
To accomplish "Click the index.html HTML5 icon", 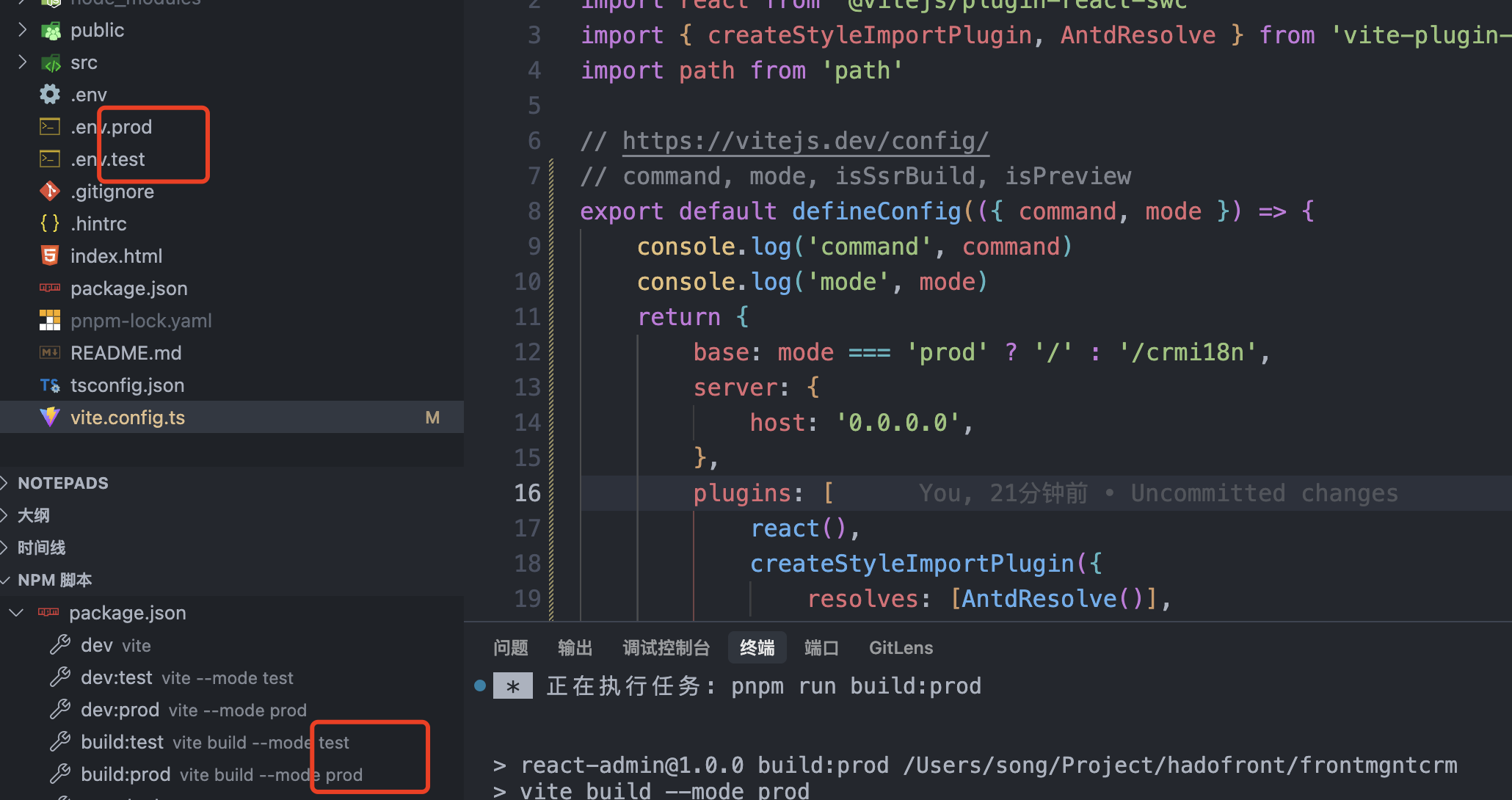I will [50, 256].
